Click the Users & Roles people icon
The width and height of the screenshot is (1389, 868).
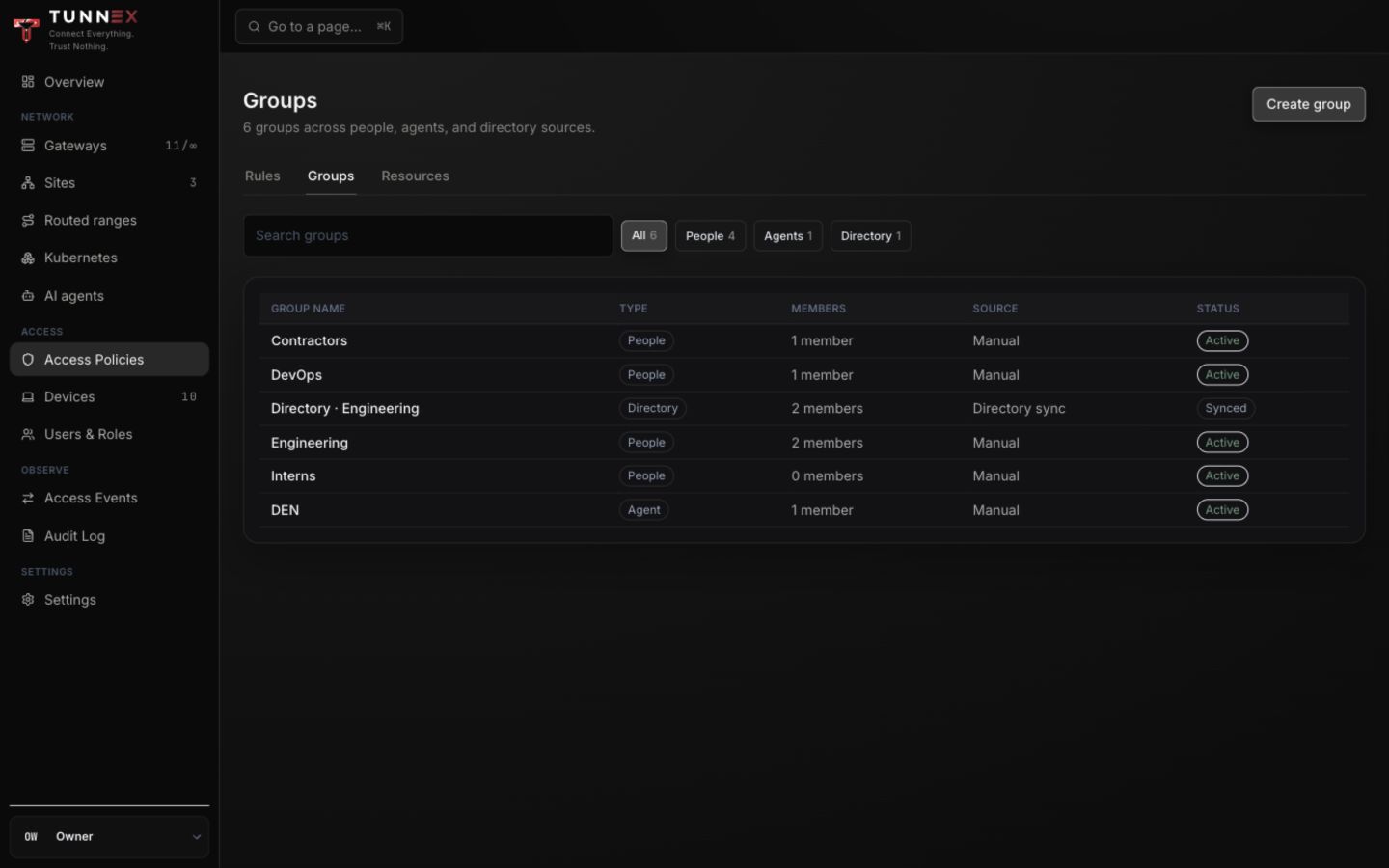(28, 435)
